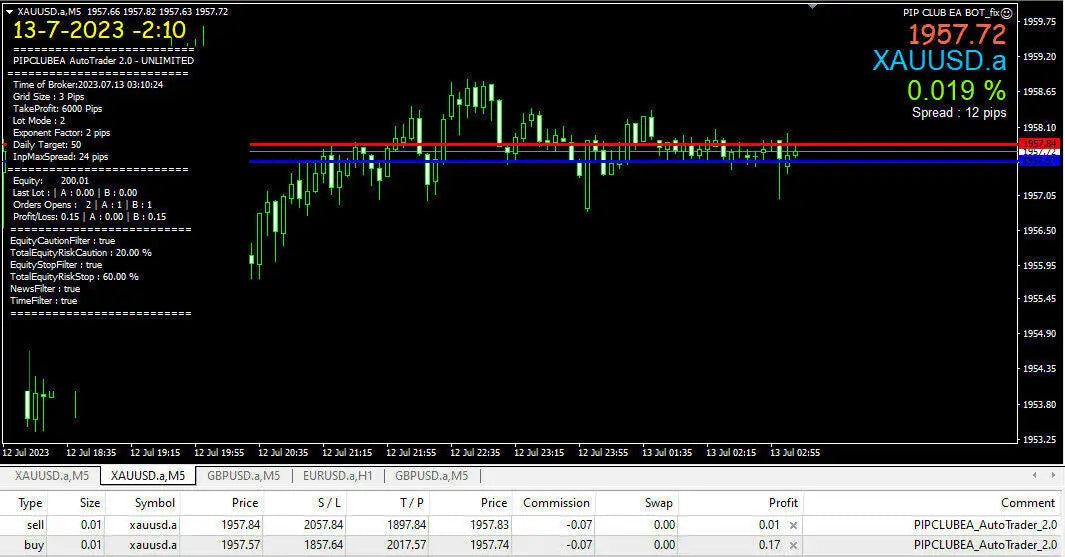Click the buy order profit 0.17
The image size is (1065, 557).
769,545
